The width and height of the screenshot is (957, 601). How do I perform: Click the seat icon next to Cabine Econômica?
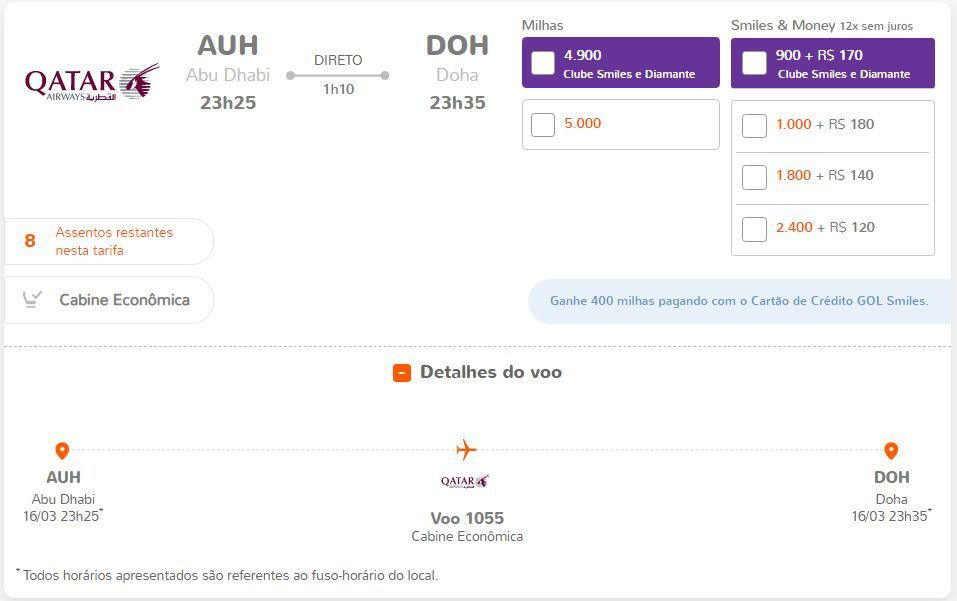coord(32,299)
